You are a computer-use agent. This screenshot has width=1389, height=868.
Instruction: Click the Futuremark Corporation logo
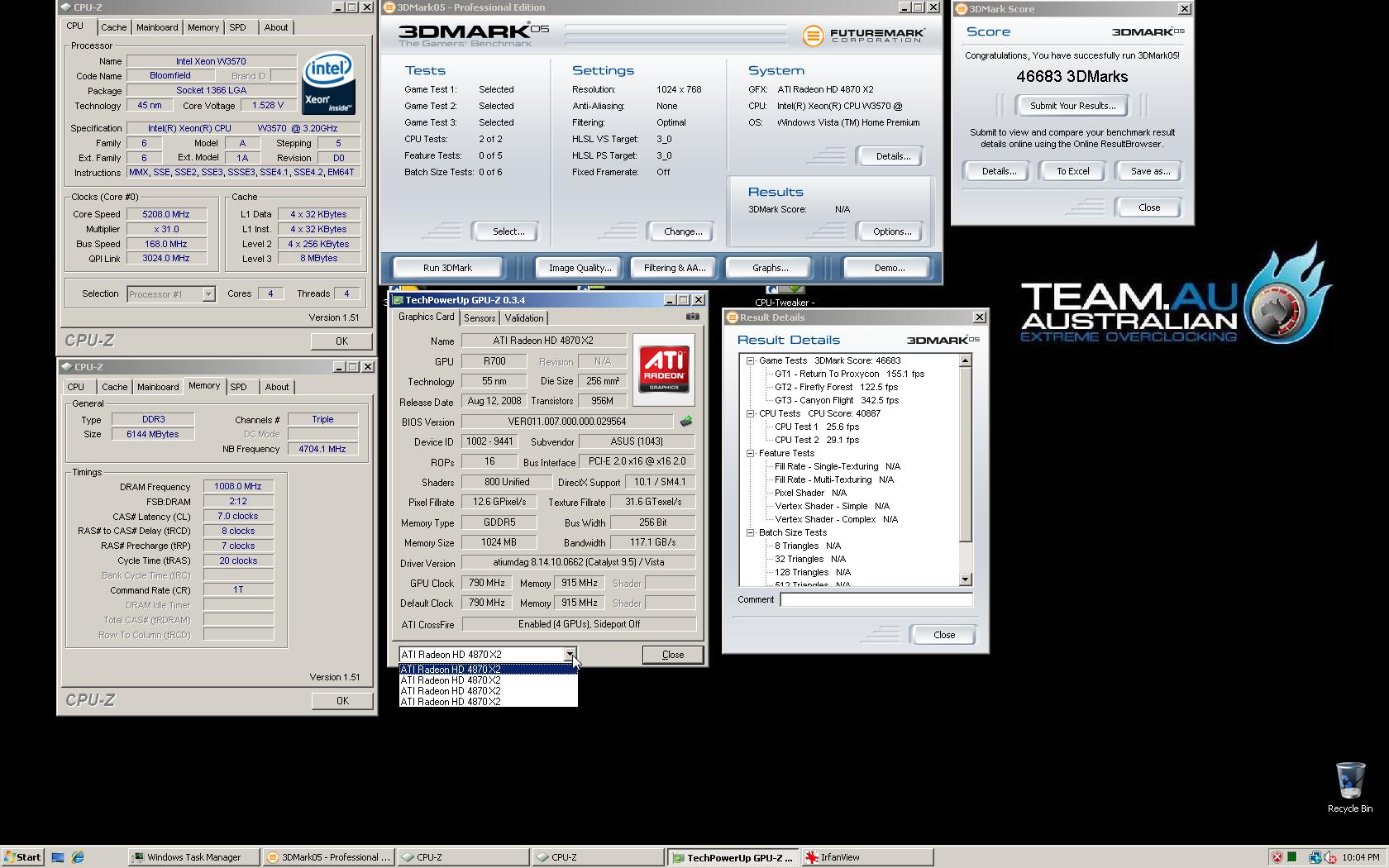pos(864,35)
